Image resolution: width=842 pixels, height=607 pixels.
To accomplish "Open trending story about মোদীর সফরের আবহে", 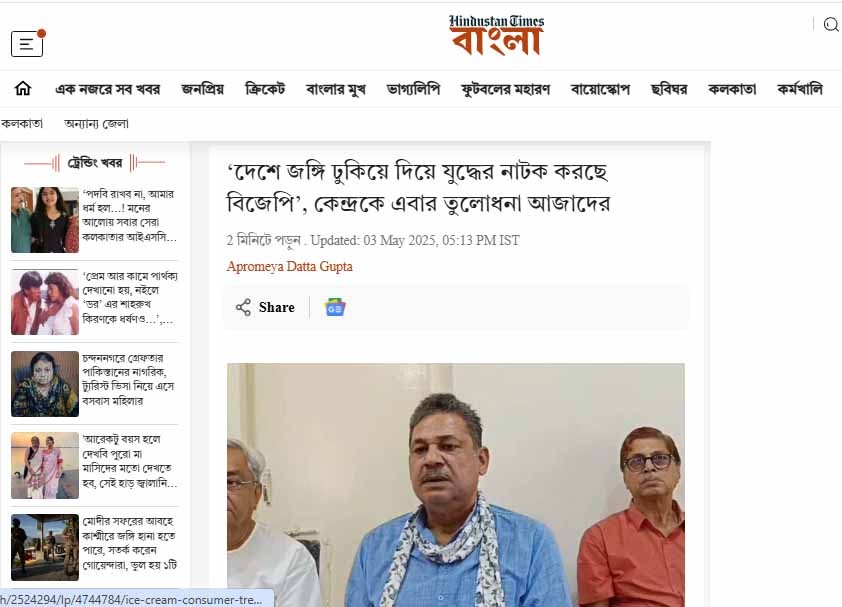I will (129, 543).
